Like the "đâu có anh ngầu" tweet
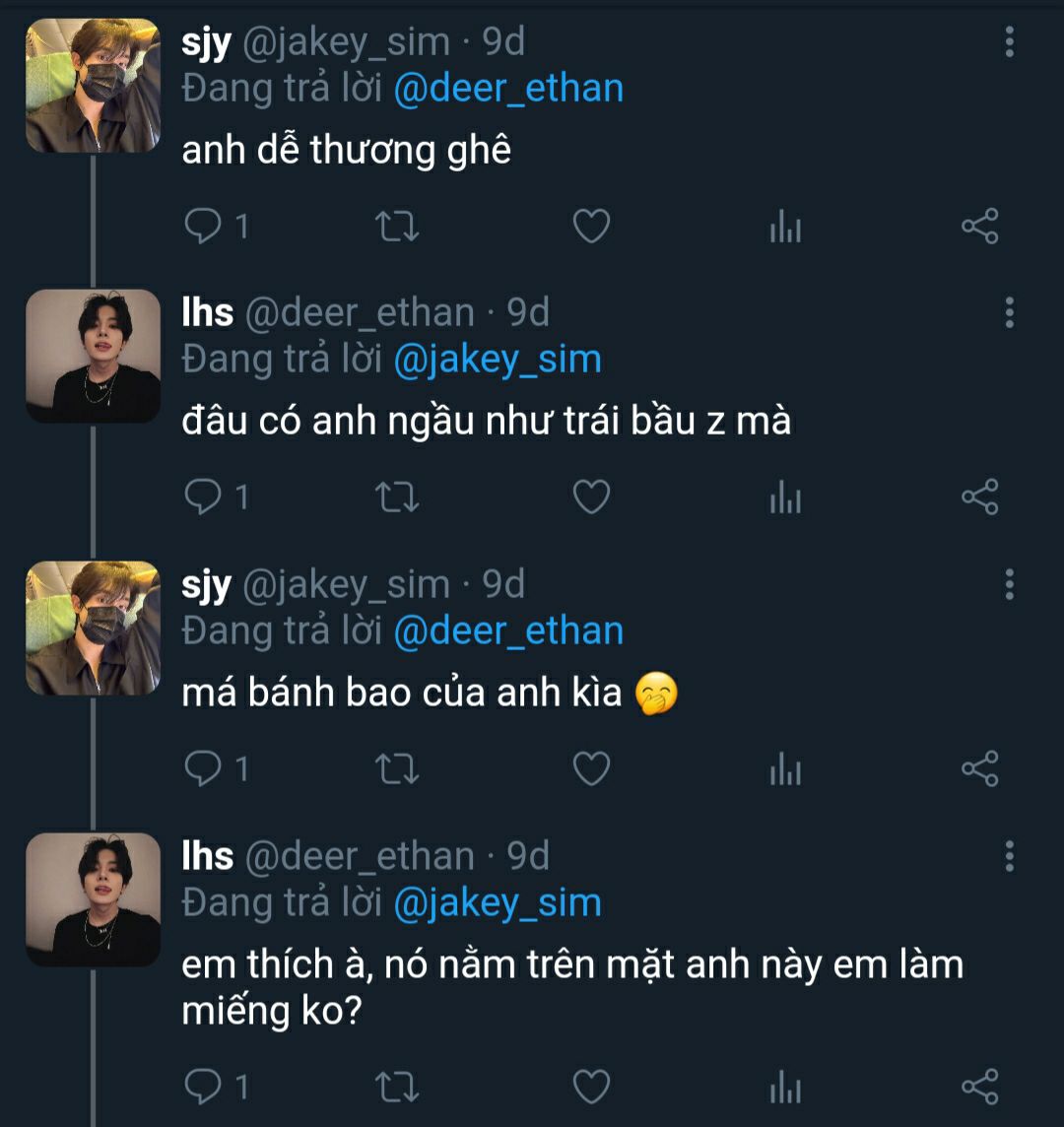Image resolution: width=1064 pixels, height=1127 pixels. tap(591, 498)
